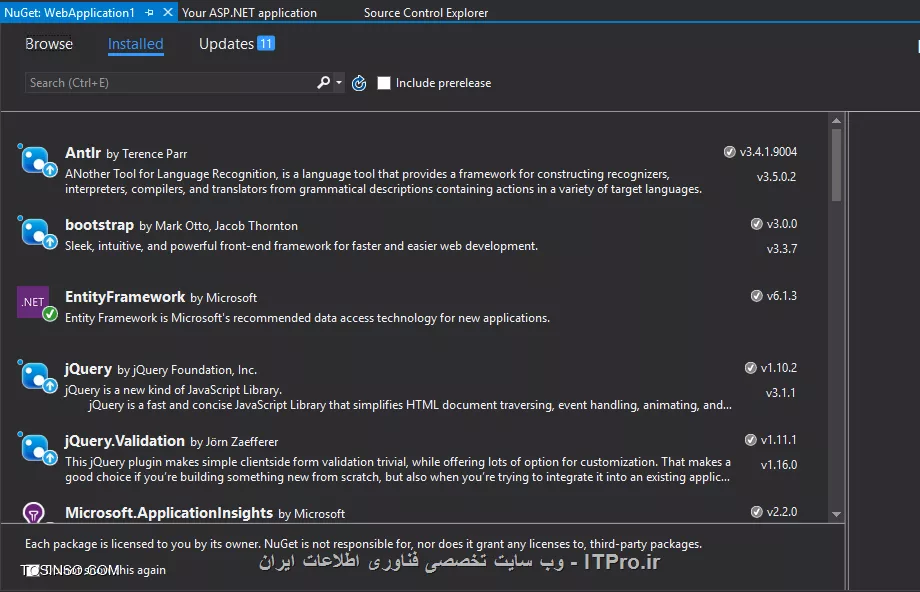Click bootstrap available version v3.3.7
920x592 pixels.
click(782, 249)
